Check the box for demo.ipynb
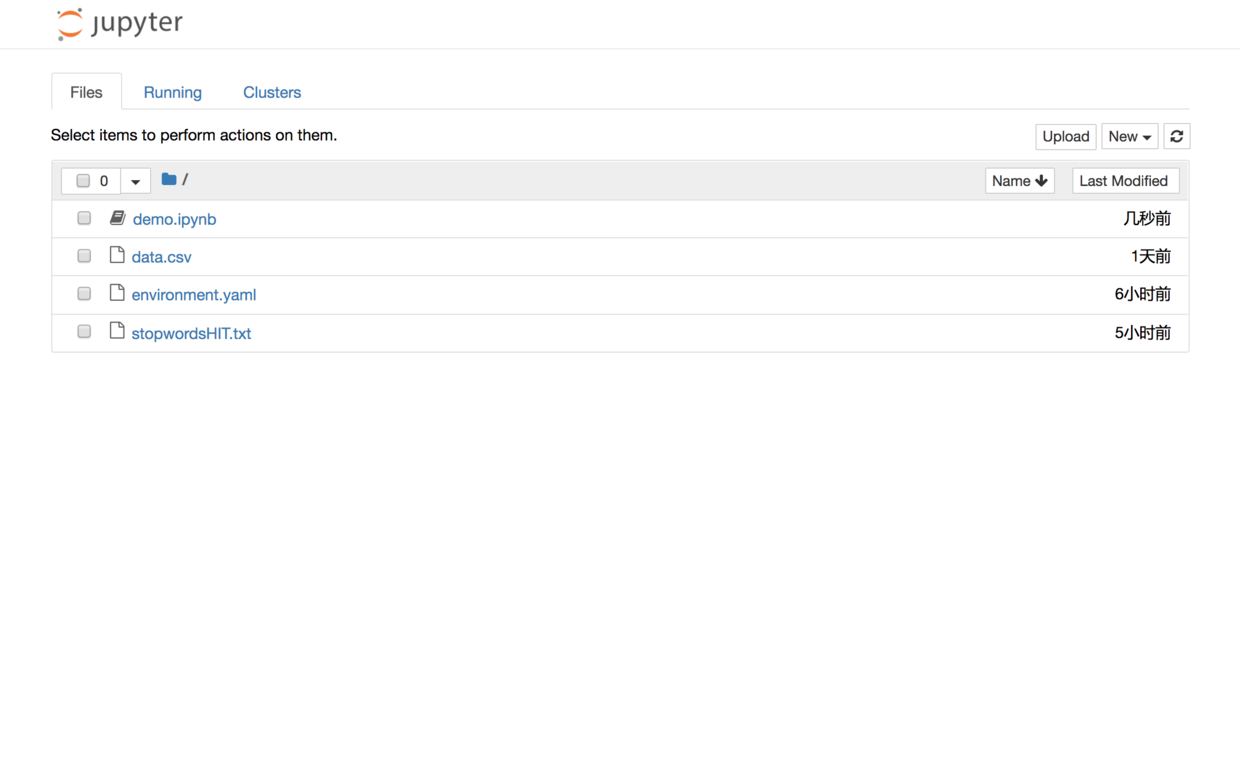1240x775 pixels. click(84, 218)
